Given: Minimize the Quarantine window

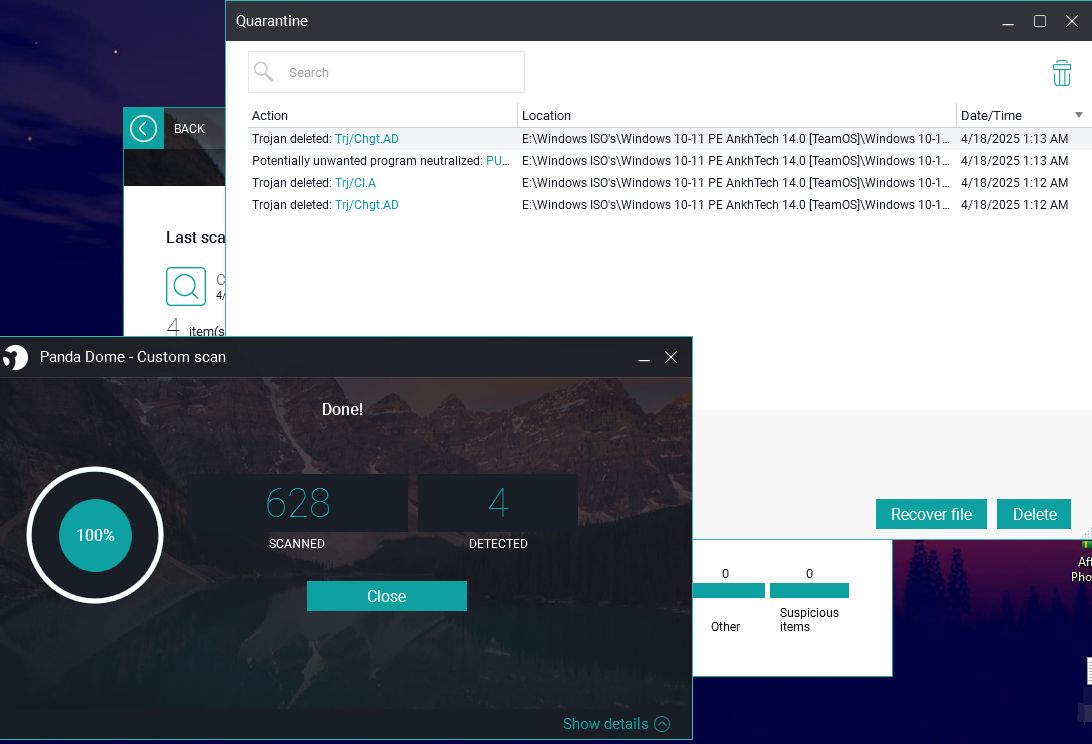Looking at the screenshot, I should 1008,22.
